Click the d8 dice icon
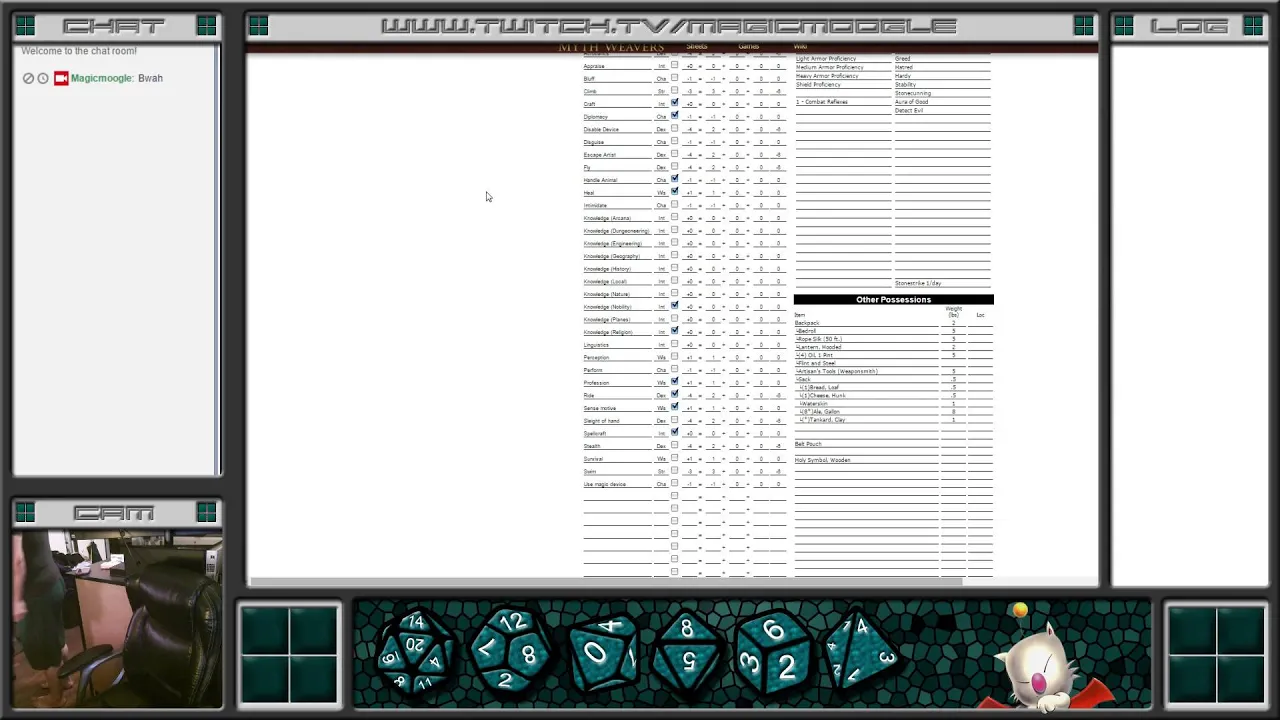 (x=687, y=650)
